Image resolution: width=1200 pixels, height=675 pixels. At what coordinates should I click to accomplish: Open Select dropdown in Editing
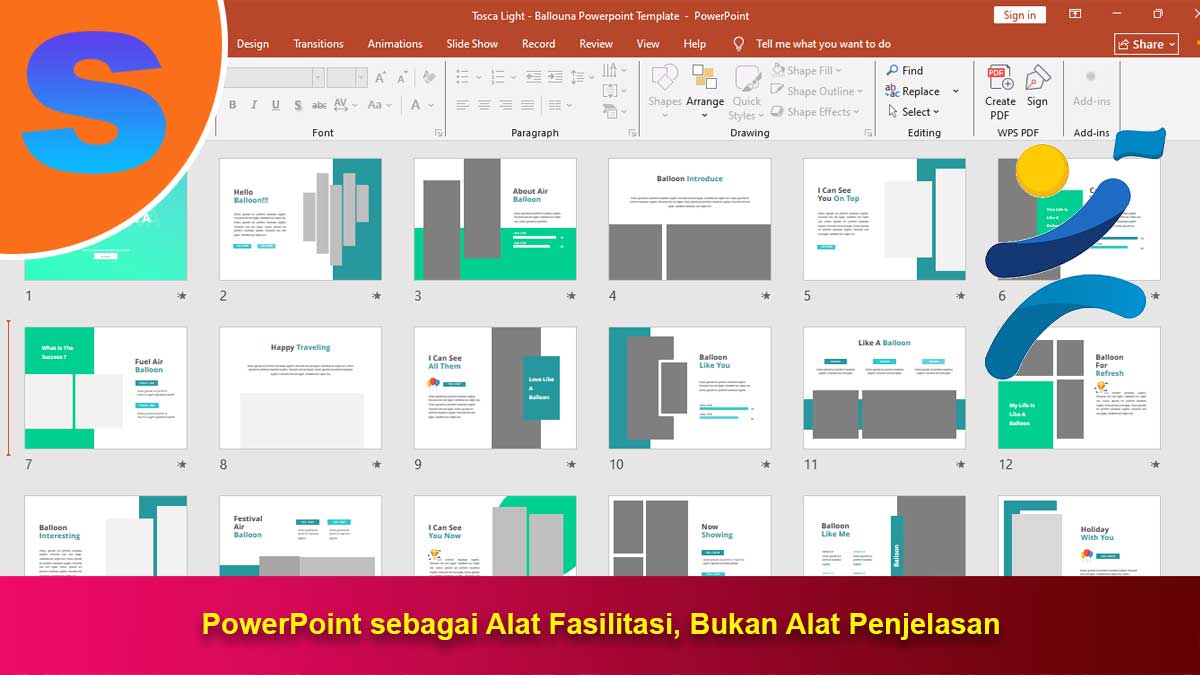pos(912,113)
